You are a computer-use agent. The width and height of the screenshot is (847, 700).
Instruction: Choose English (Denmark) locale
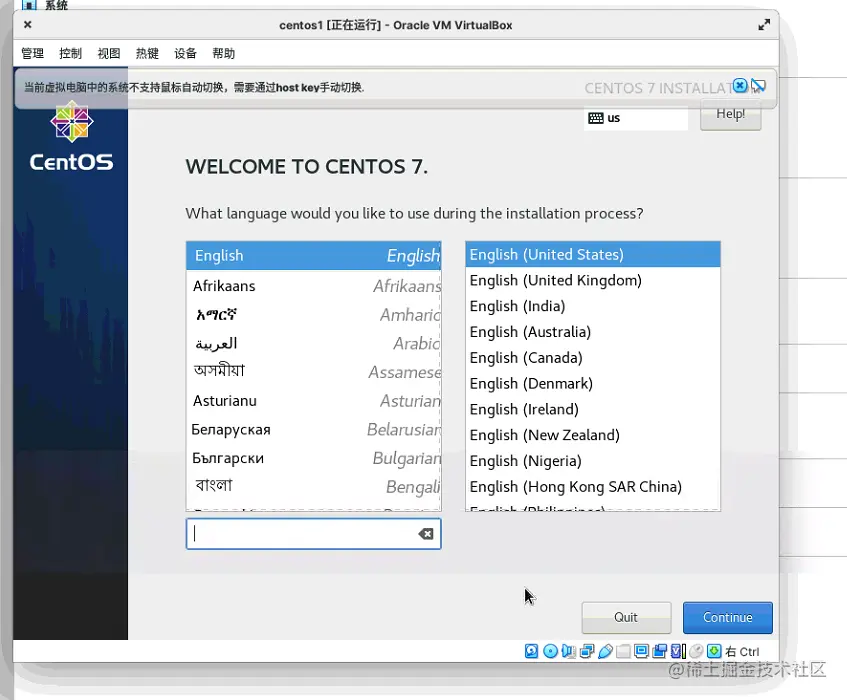point(593,383)
